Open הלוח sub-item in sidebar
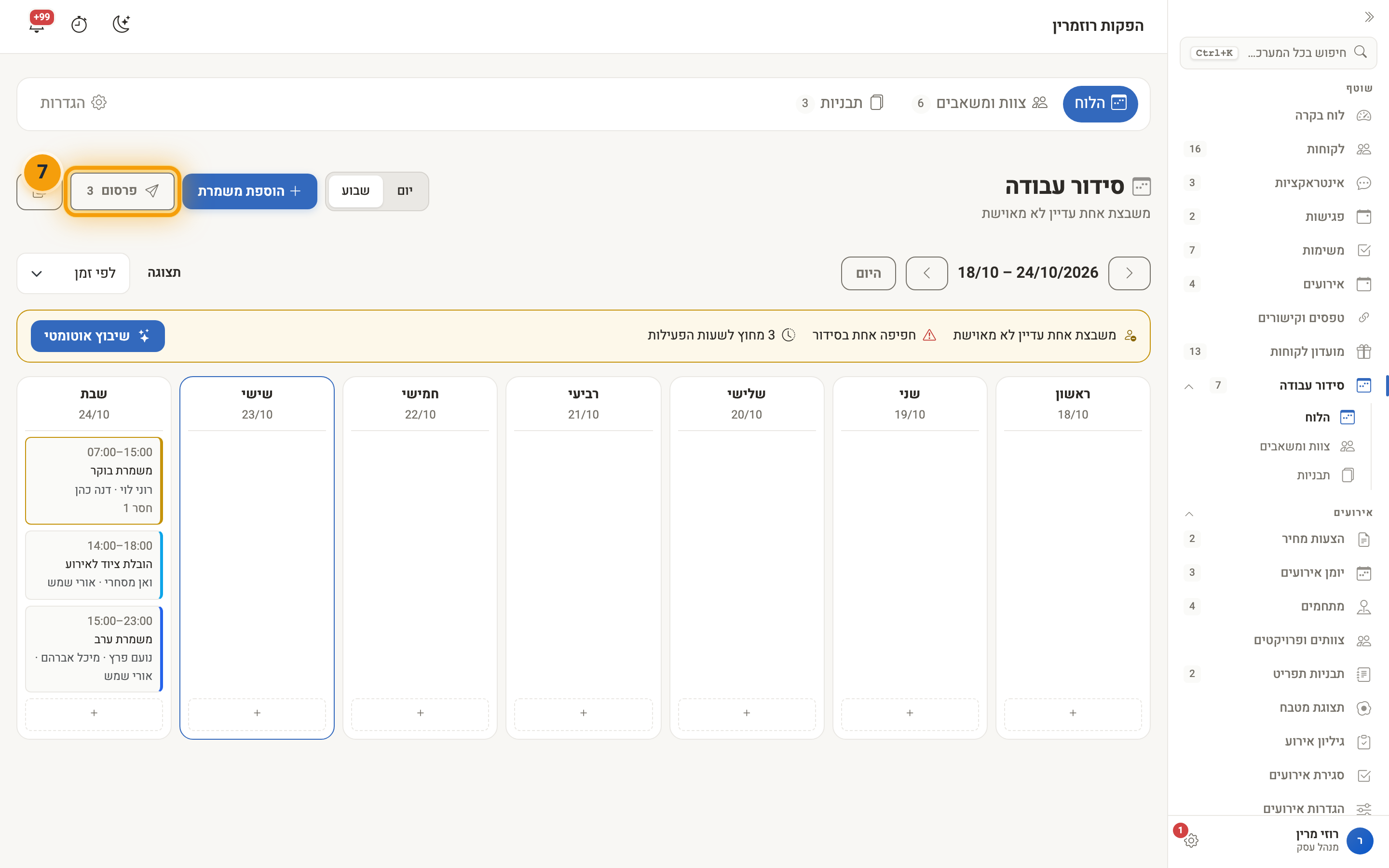Screen dimensions: 1389x868 (1317, 417)
